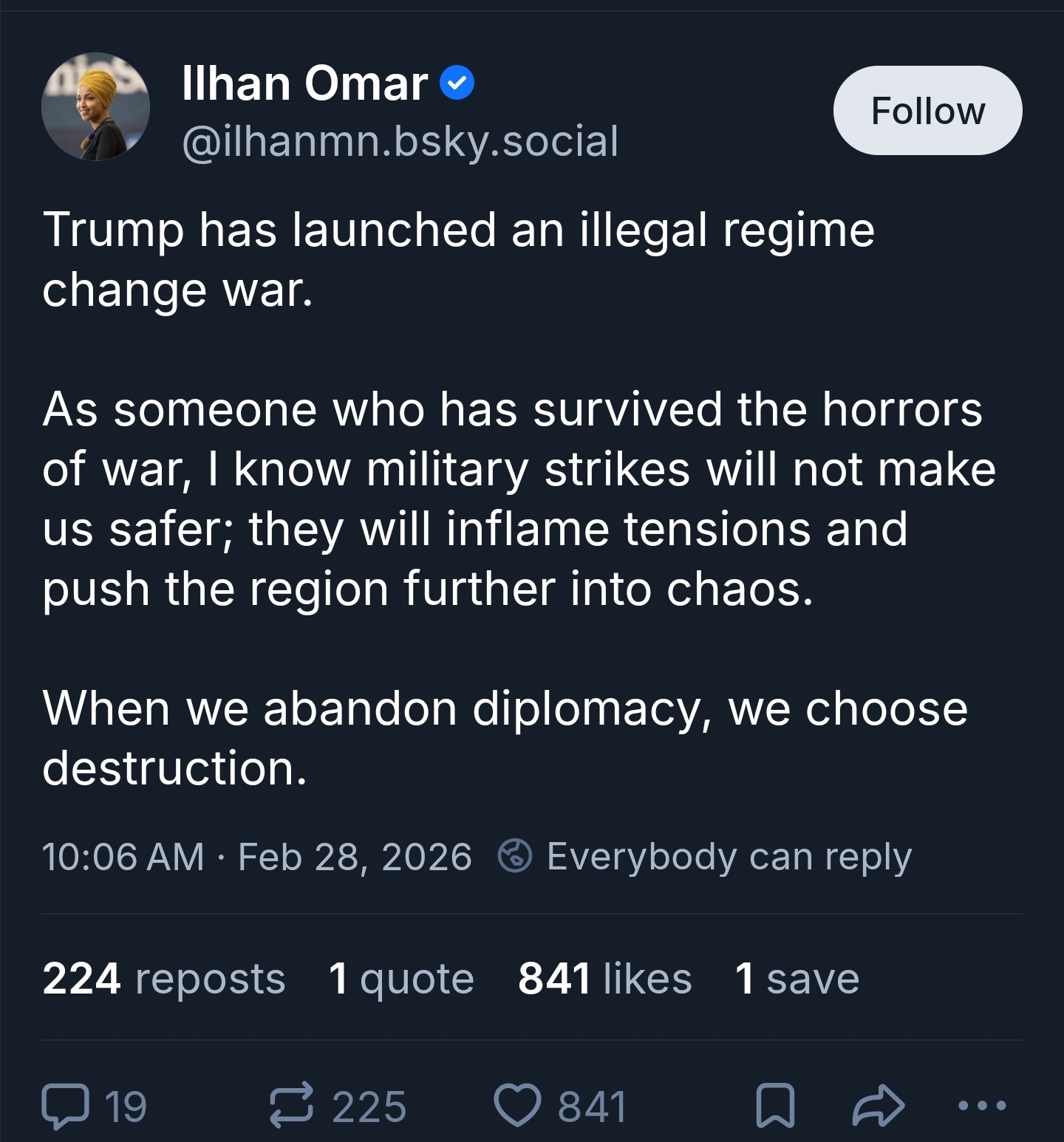View the 224 reposts list
1064x1142 pixels.
163,978
